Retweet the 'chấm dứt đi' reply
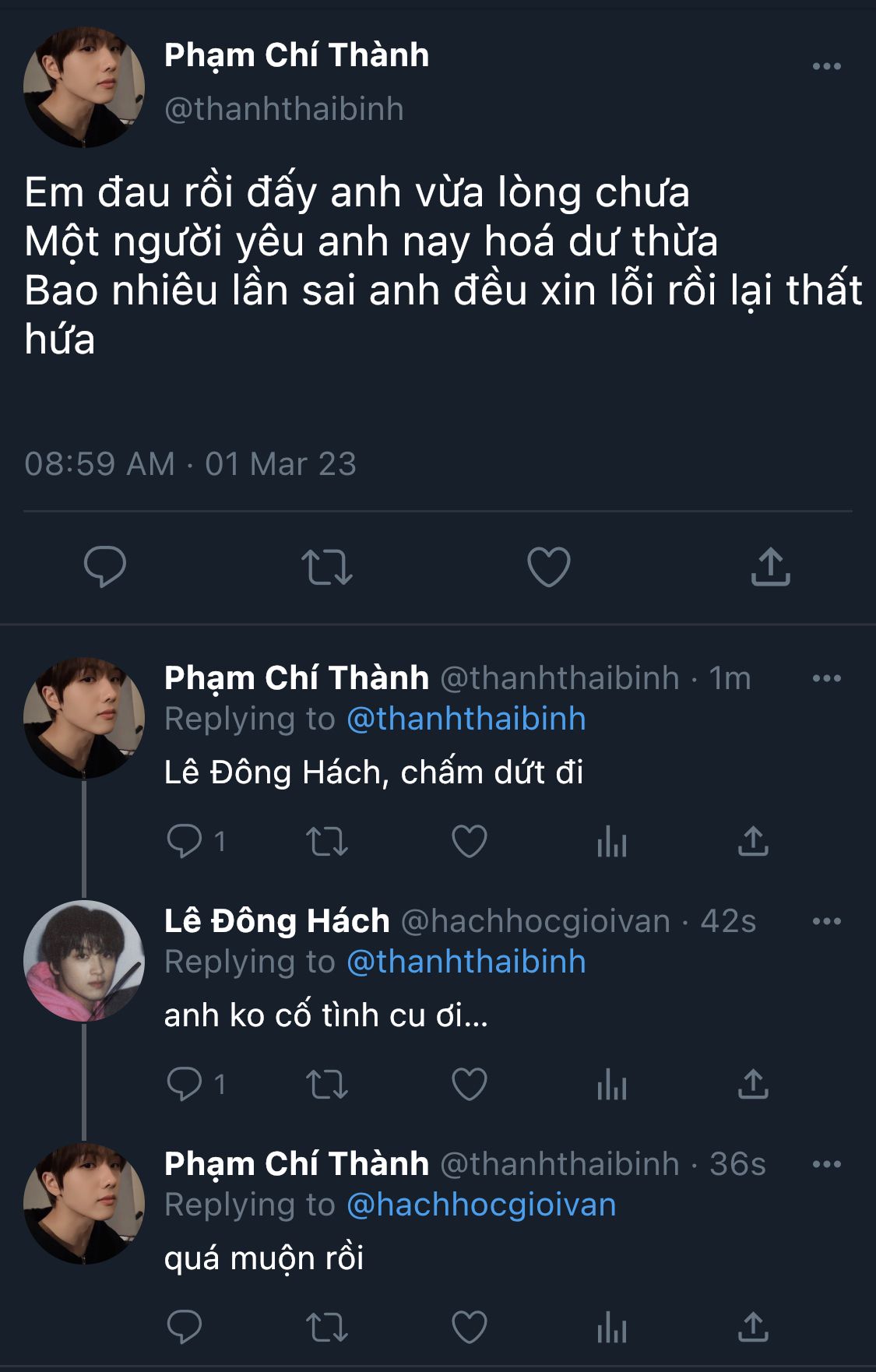Viewport: 876px width, 1372px height. (x=326, y=842)
